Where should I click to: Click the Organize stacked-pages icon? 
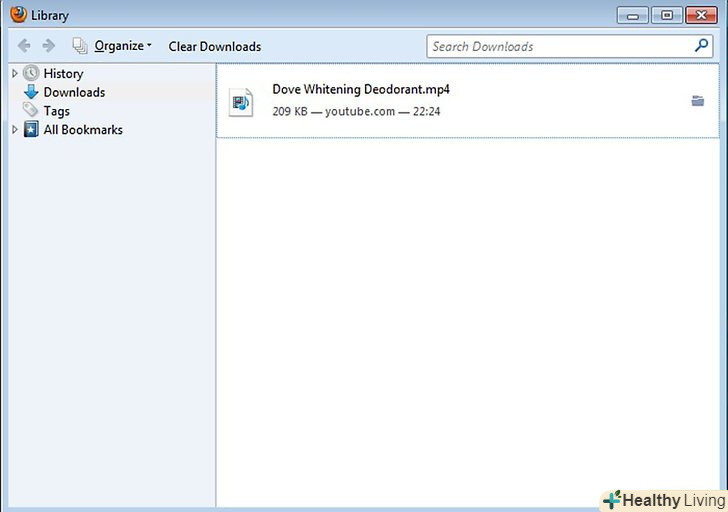click(80, 46)
